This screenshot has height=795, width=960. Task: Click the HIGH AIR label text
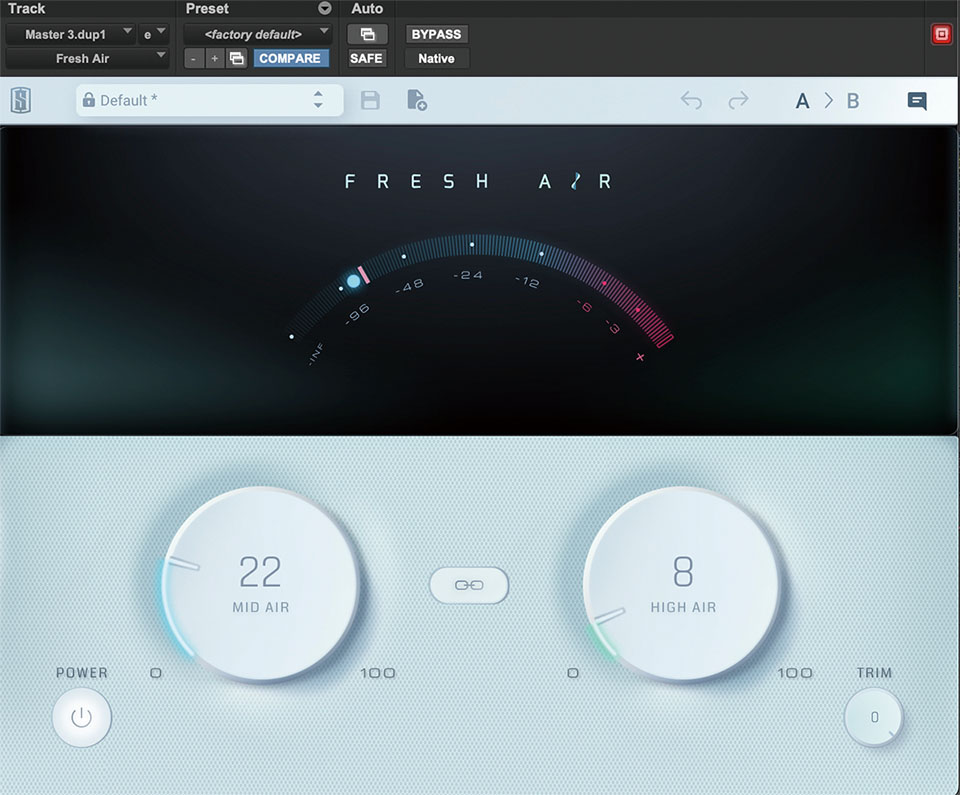[683, 607]
